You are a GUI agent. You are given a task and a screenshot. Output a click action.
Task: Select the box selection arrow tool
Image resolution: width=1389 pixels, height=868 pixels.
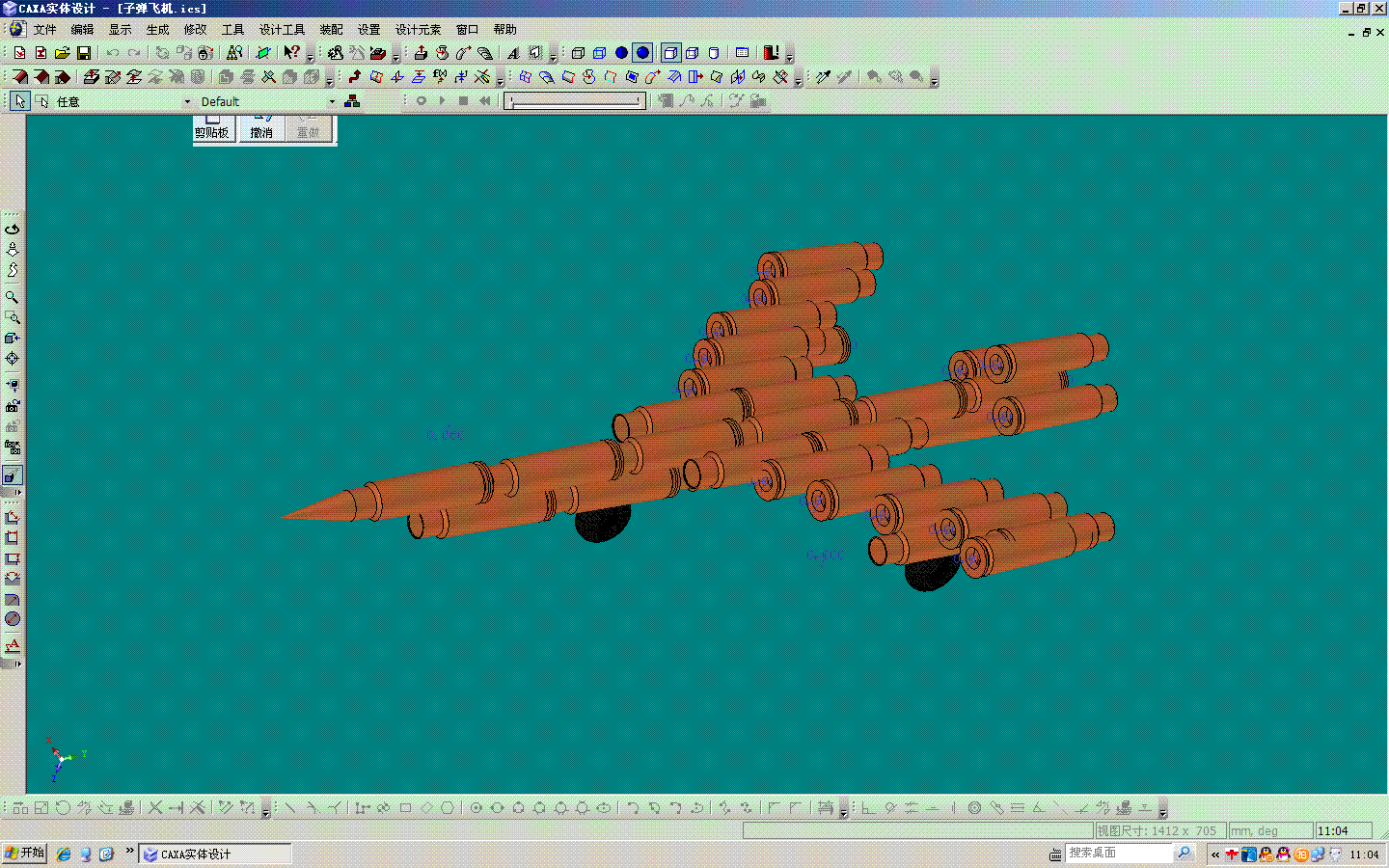tap(41, 101)
